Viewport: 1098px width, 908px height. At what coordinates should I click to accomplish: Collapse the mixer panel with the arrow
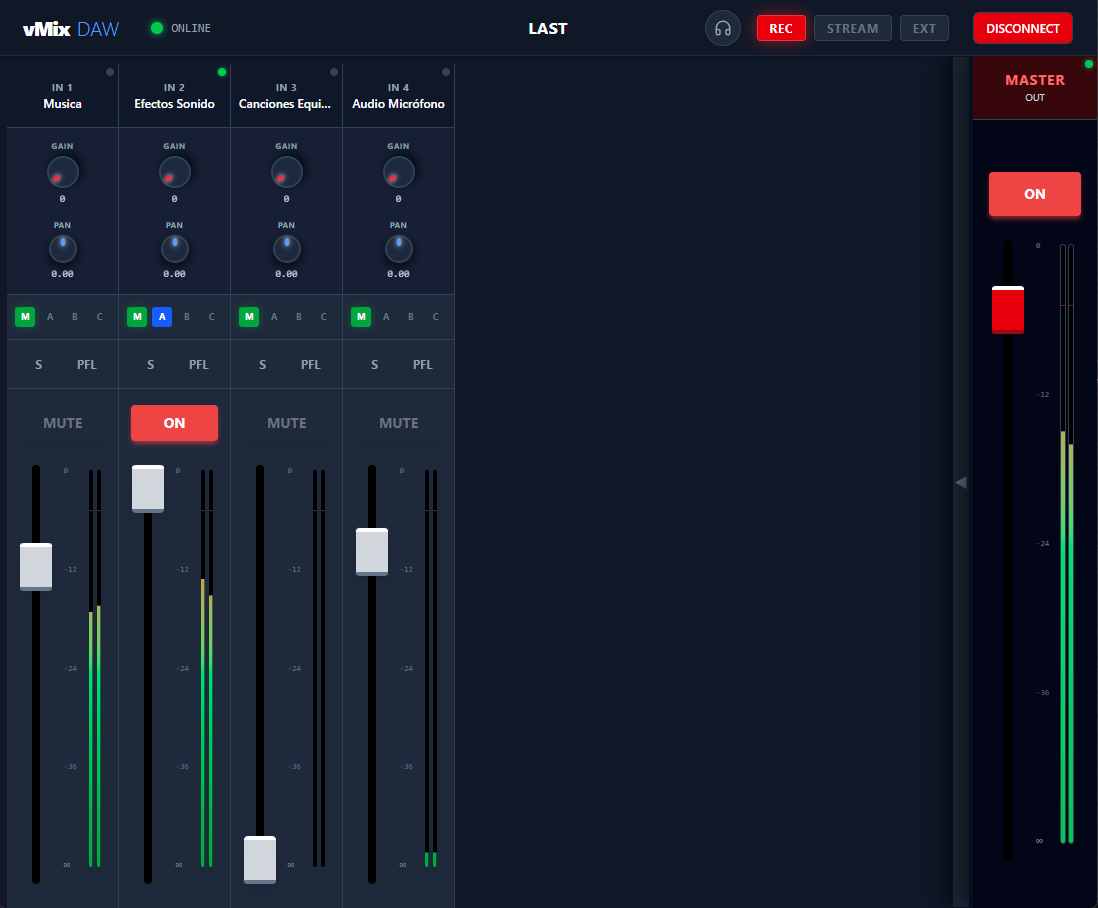point(961,482)
